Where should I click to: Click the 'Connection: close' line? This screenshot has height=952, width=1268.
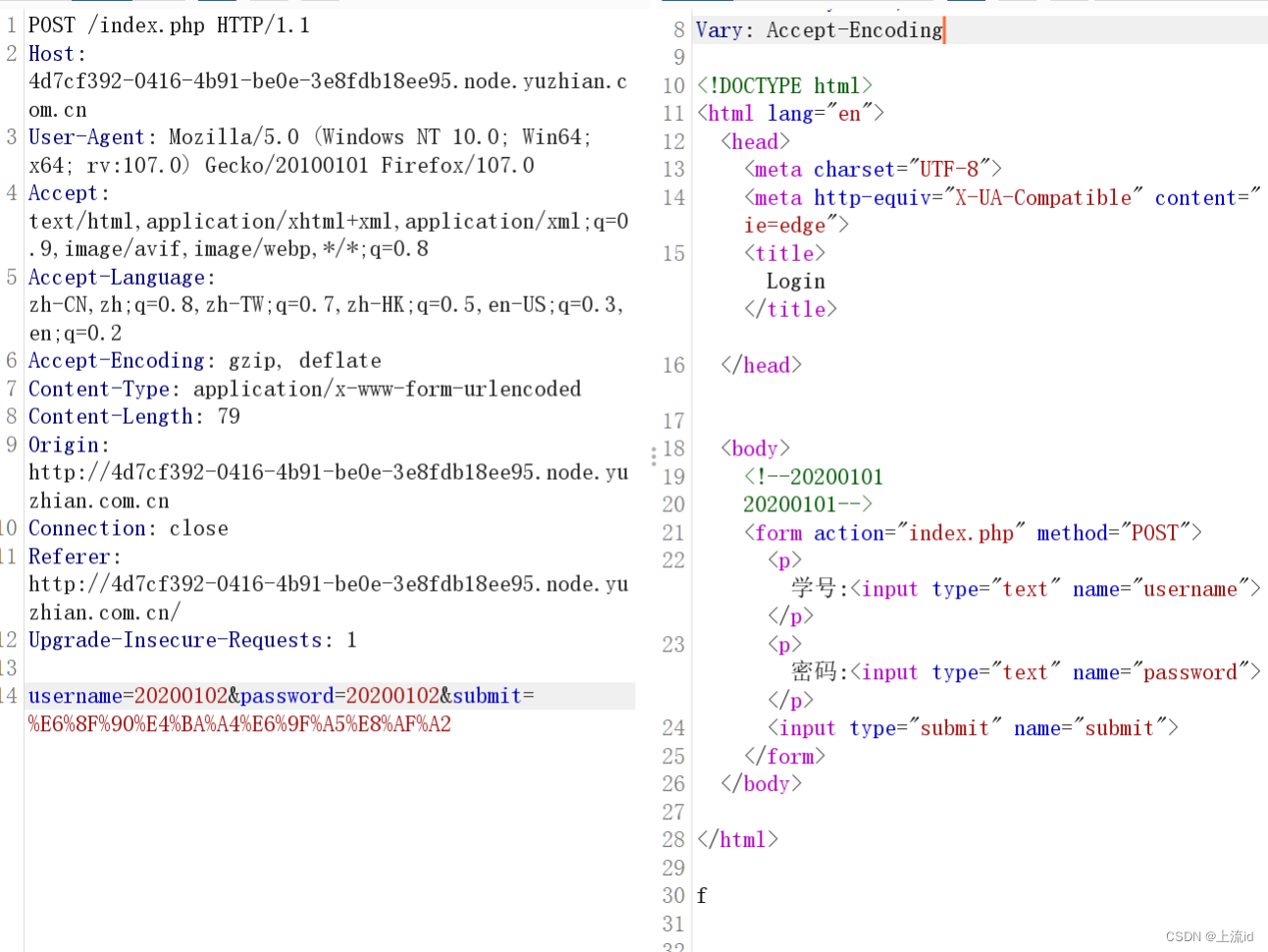point(129,528)
